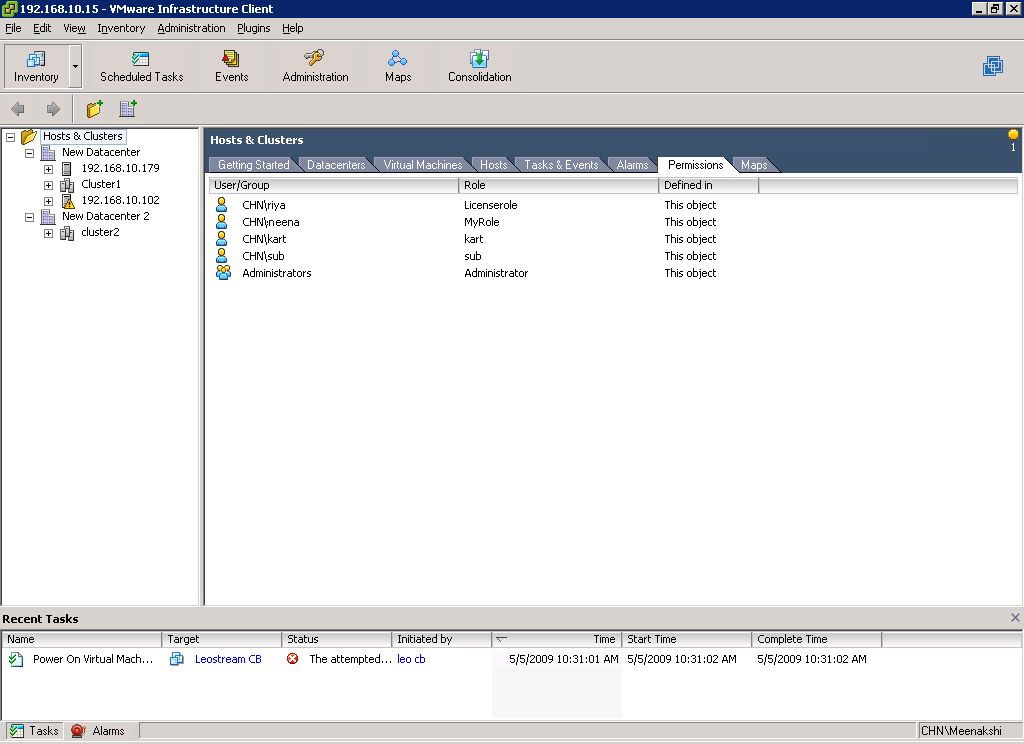Sort by the User/Group column header
This screenshot has height=744, width=1024.
pos(334,185)
